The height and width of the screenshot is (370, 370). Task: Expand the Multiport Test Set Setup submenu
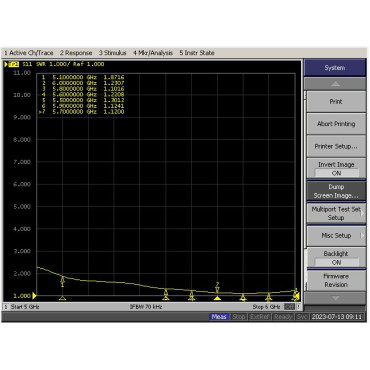click(x=336, y=213)
